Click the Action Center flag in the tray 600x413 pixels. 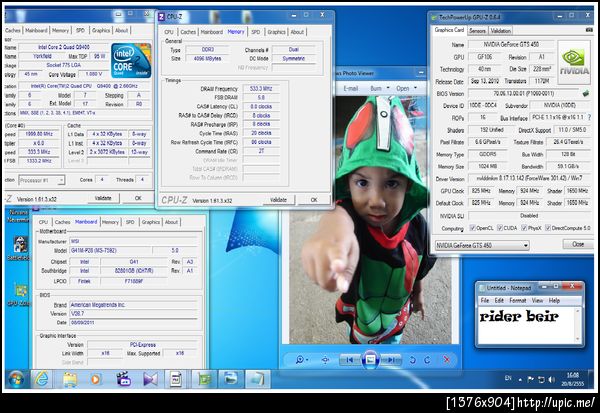pyautogui.click(x=530, y=379)
